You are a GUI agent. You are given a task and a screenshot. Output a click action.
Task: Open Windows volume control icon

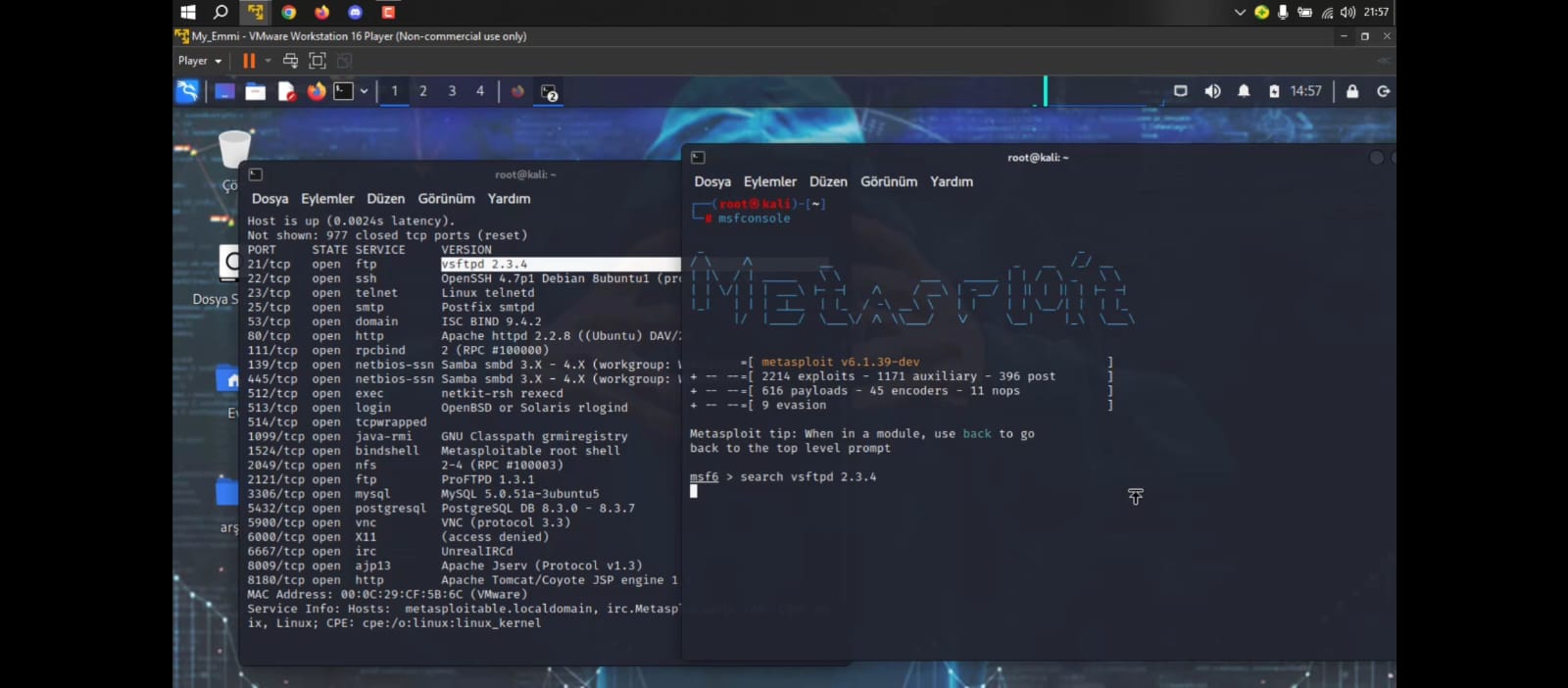(1347, 12)
